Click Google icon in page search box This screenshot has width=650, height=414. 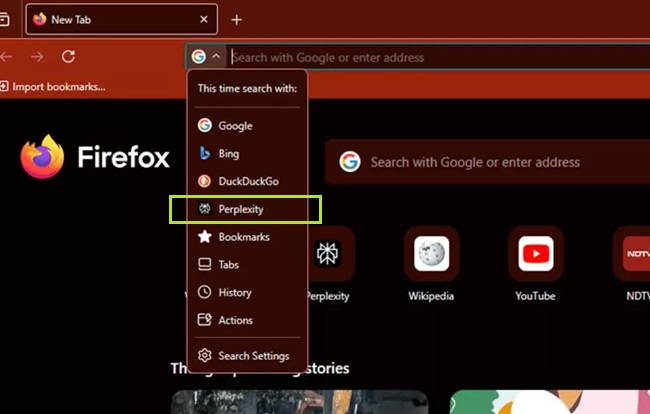point(350,162)
